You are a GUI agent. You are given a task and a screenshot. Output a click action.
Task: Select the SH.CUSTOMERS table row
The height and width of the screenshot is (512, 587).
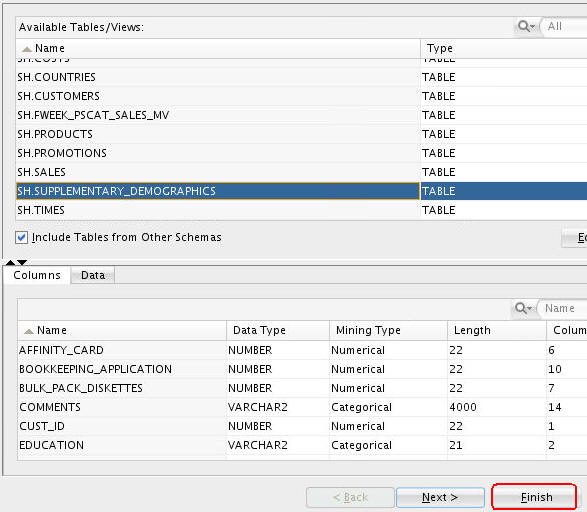pos(301,96)
